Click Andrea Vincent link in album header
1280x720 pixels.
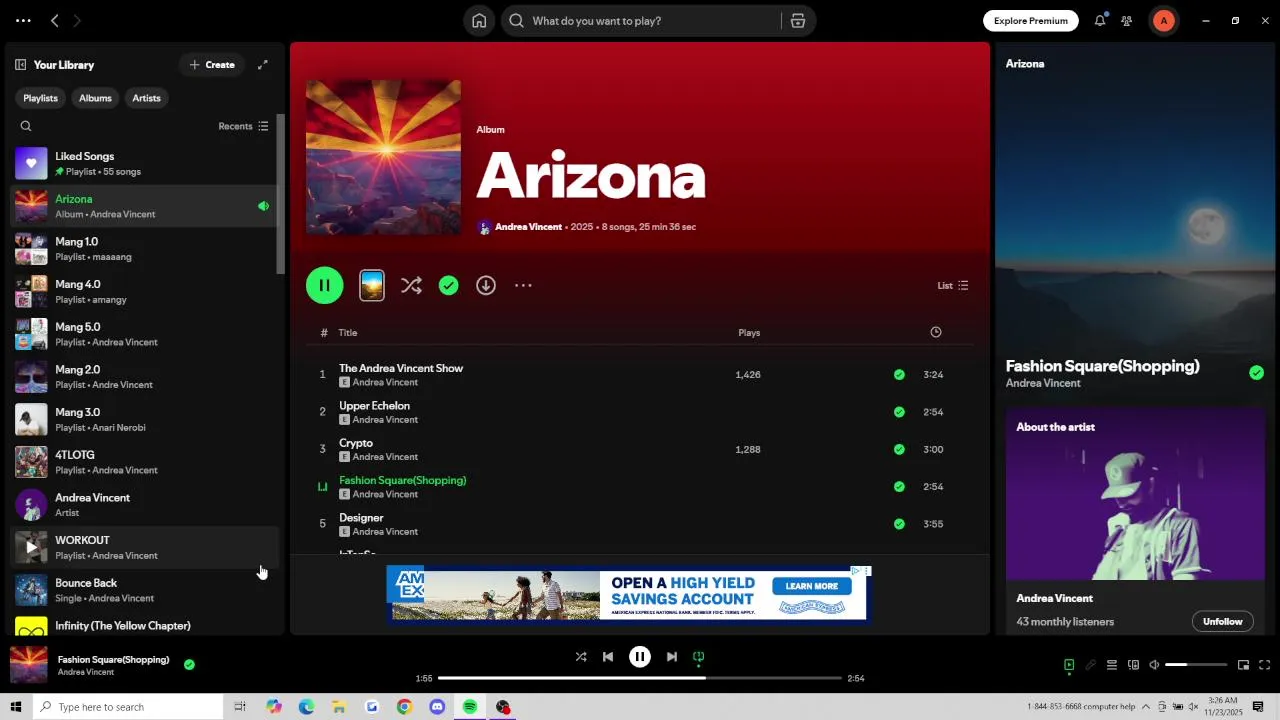pos(528,227)
